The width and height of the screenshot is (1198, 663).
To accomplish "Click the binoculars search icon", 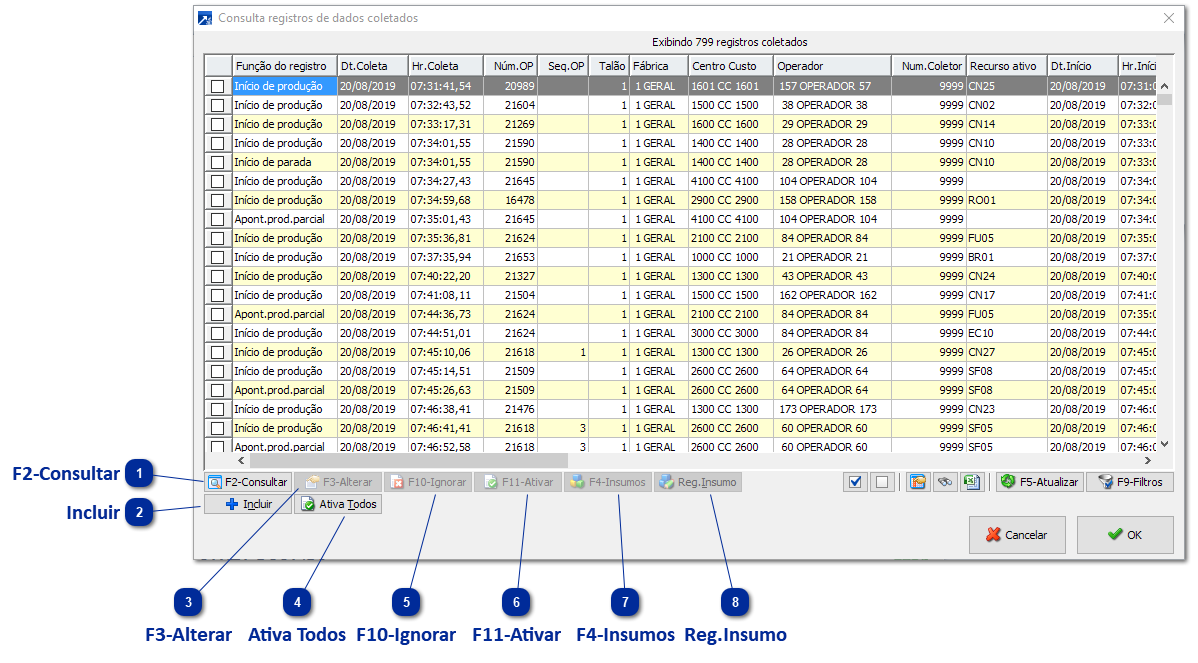I will pos(943,482).
